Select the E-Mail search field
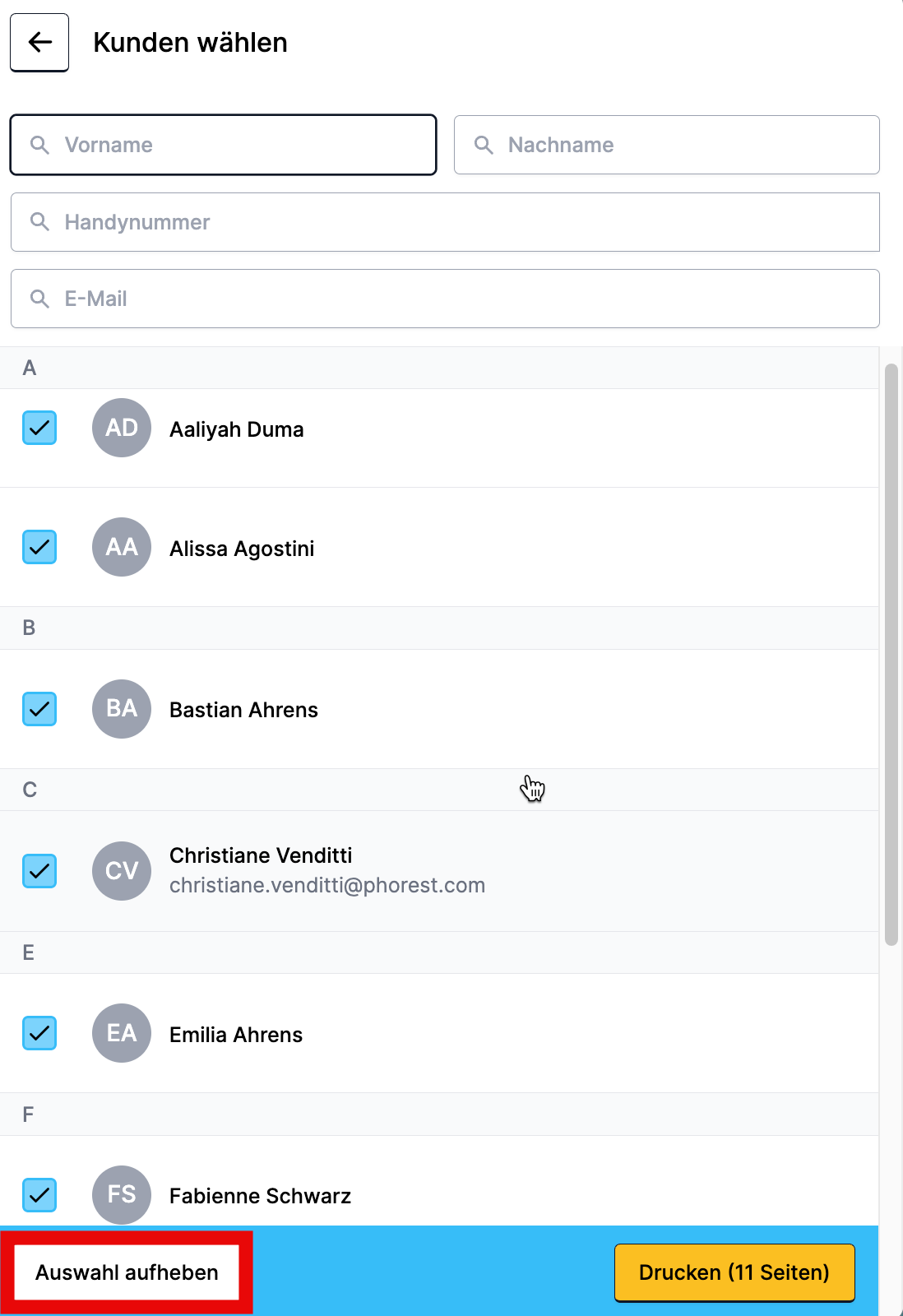Screen dimensions: 903x1316 461,299
